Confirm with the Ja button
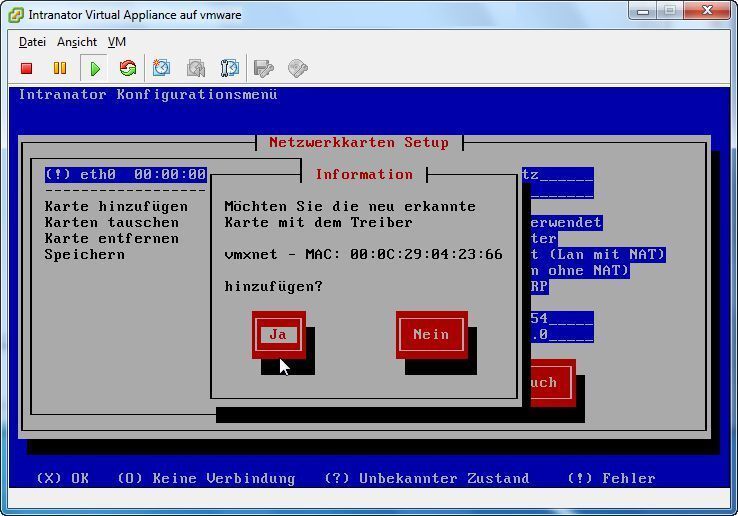Image resolution: width=738 pixels, height=516 pixels. (x=279, y=335)
